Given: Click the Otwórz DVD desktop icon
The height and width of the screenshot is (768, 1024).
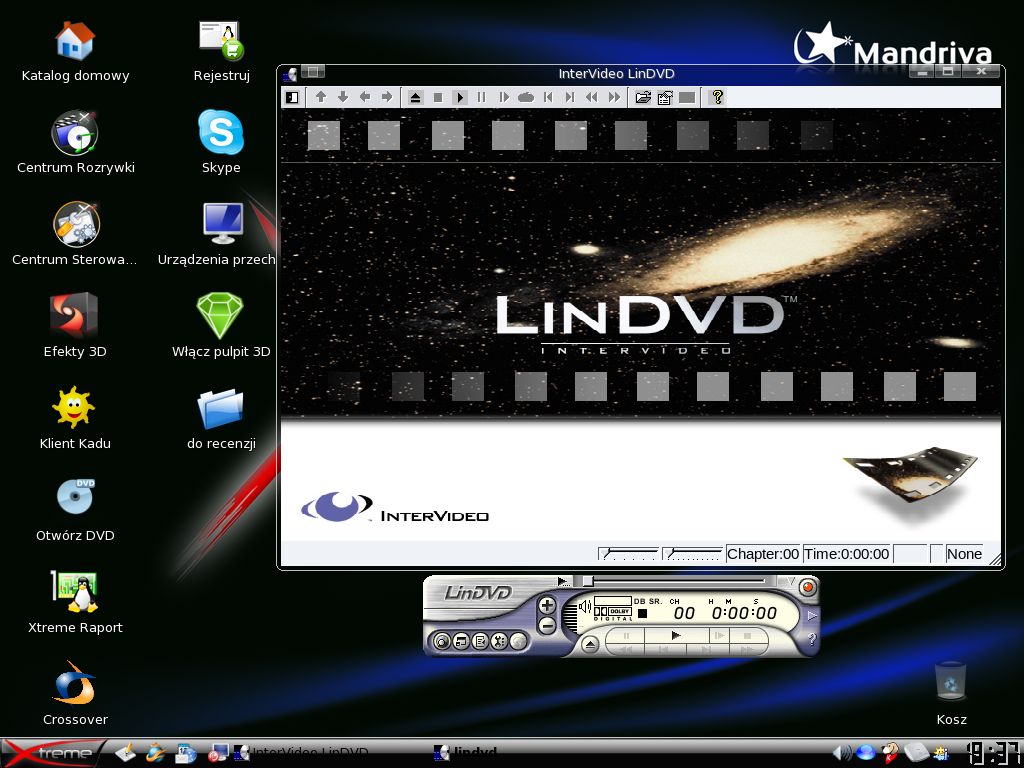Looking at the screenshot, I should pos(75,511).
